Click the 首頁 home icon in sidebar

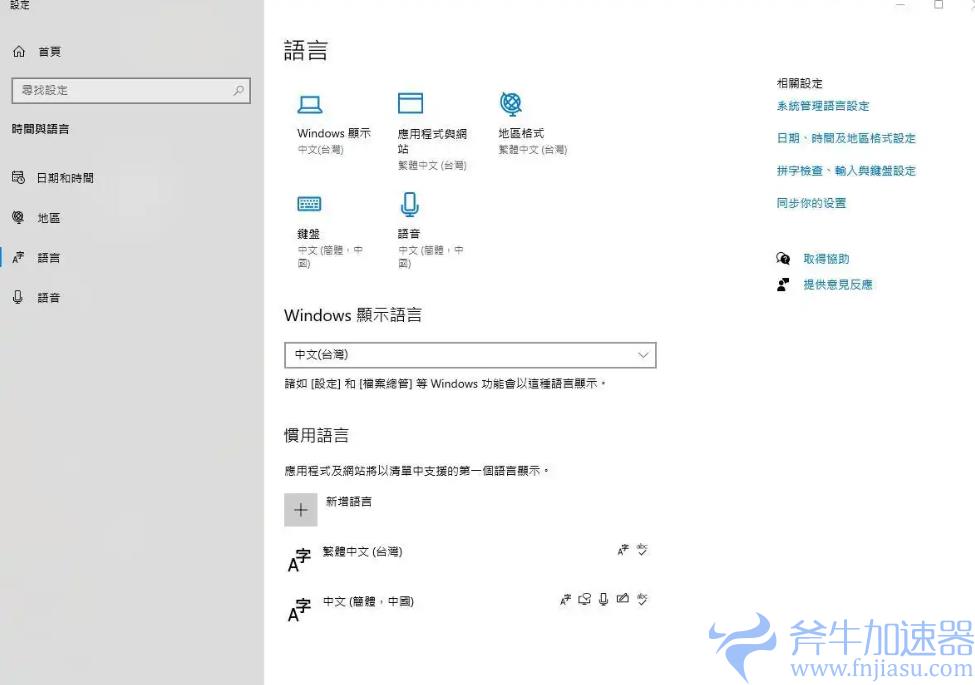[19, 52]
